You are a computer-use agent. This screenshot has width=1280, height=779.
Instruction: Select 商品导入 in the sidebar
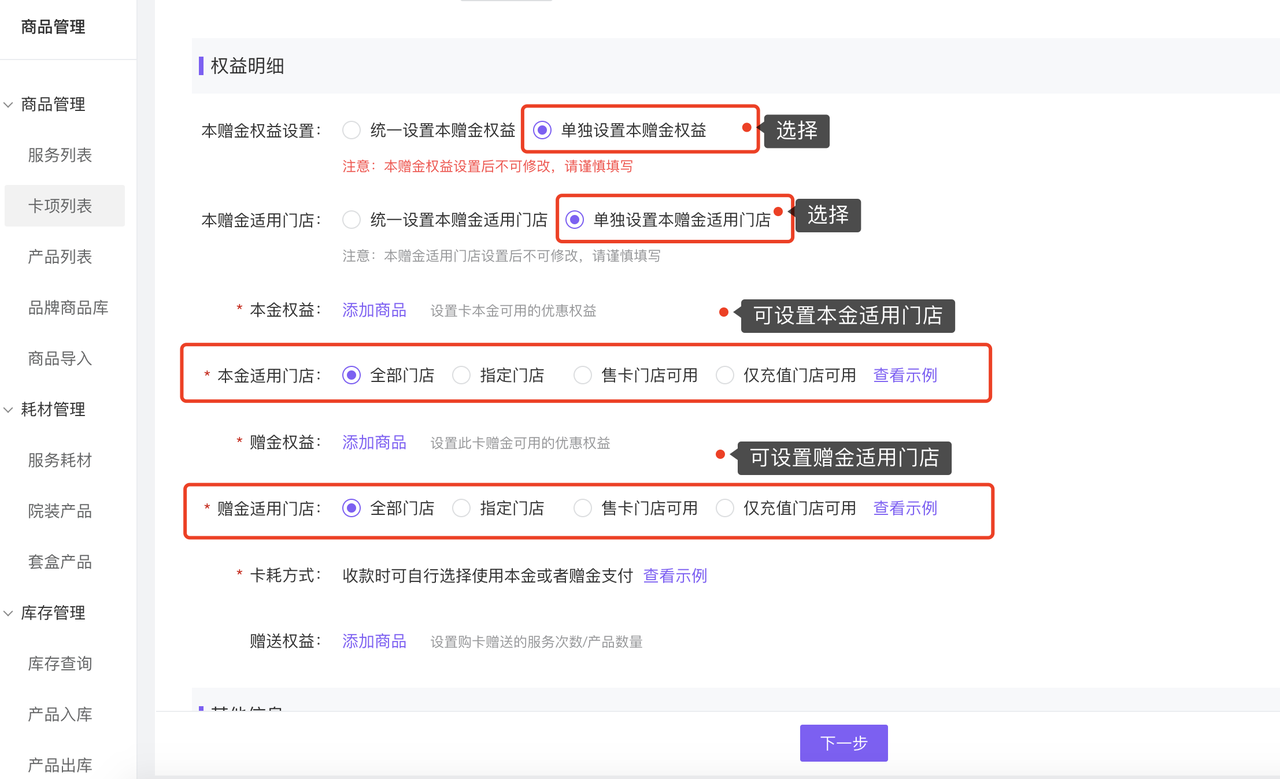coord(60,358)
